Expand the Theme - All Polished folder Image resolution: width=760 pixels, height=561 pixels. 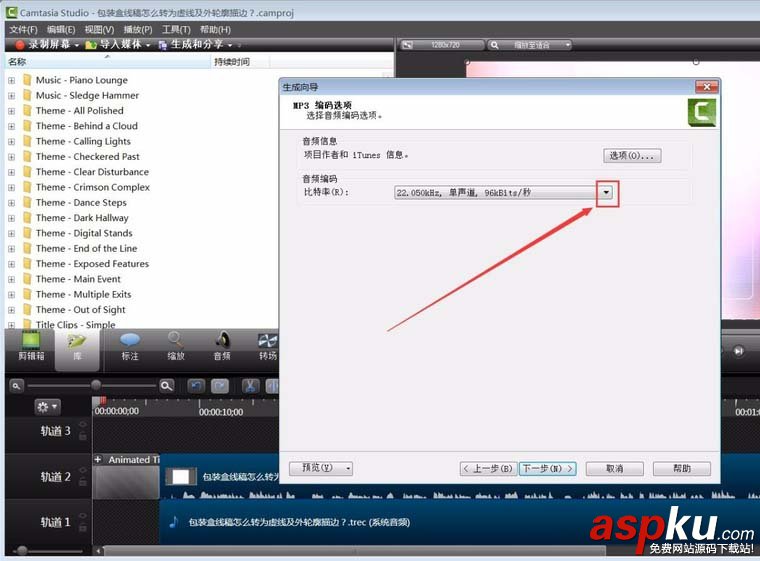12,111
